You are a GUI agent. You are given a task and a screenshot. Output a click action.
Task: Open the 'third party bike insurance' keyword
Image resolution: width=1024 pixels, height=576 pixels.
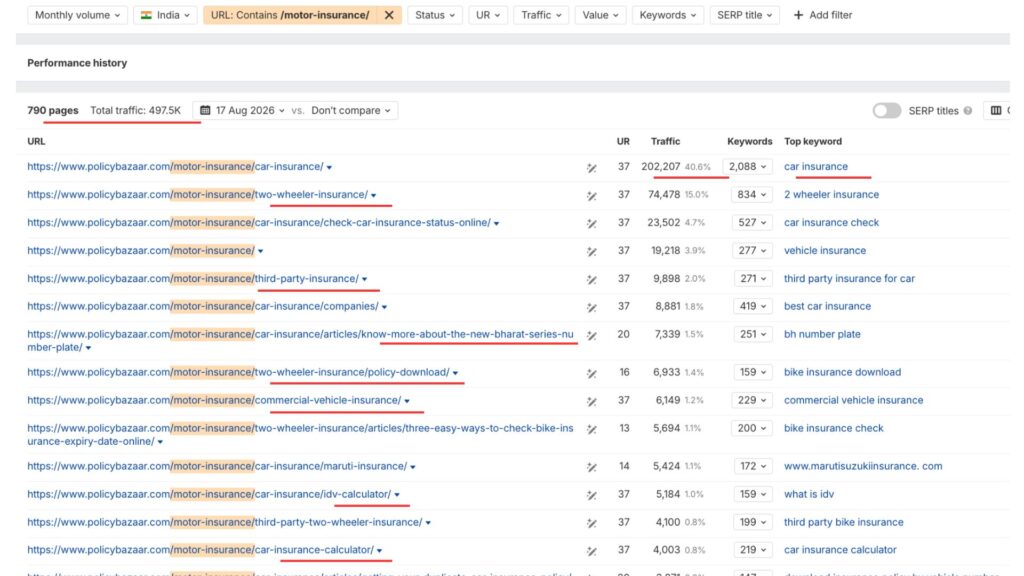[x=844, y=522]
